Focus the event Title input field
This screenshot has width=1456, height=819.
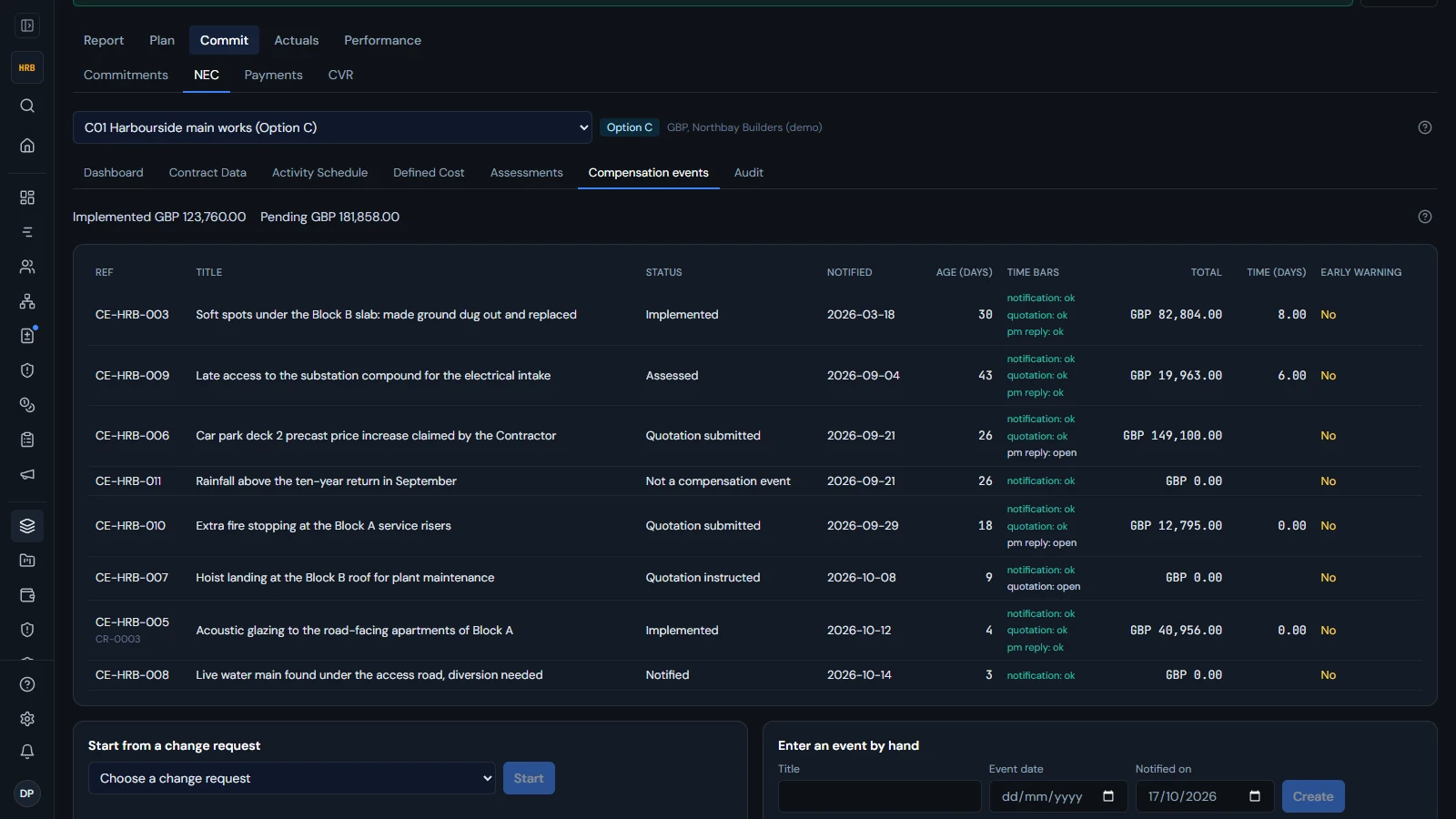point(880,796)
